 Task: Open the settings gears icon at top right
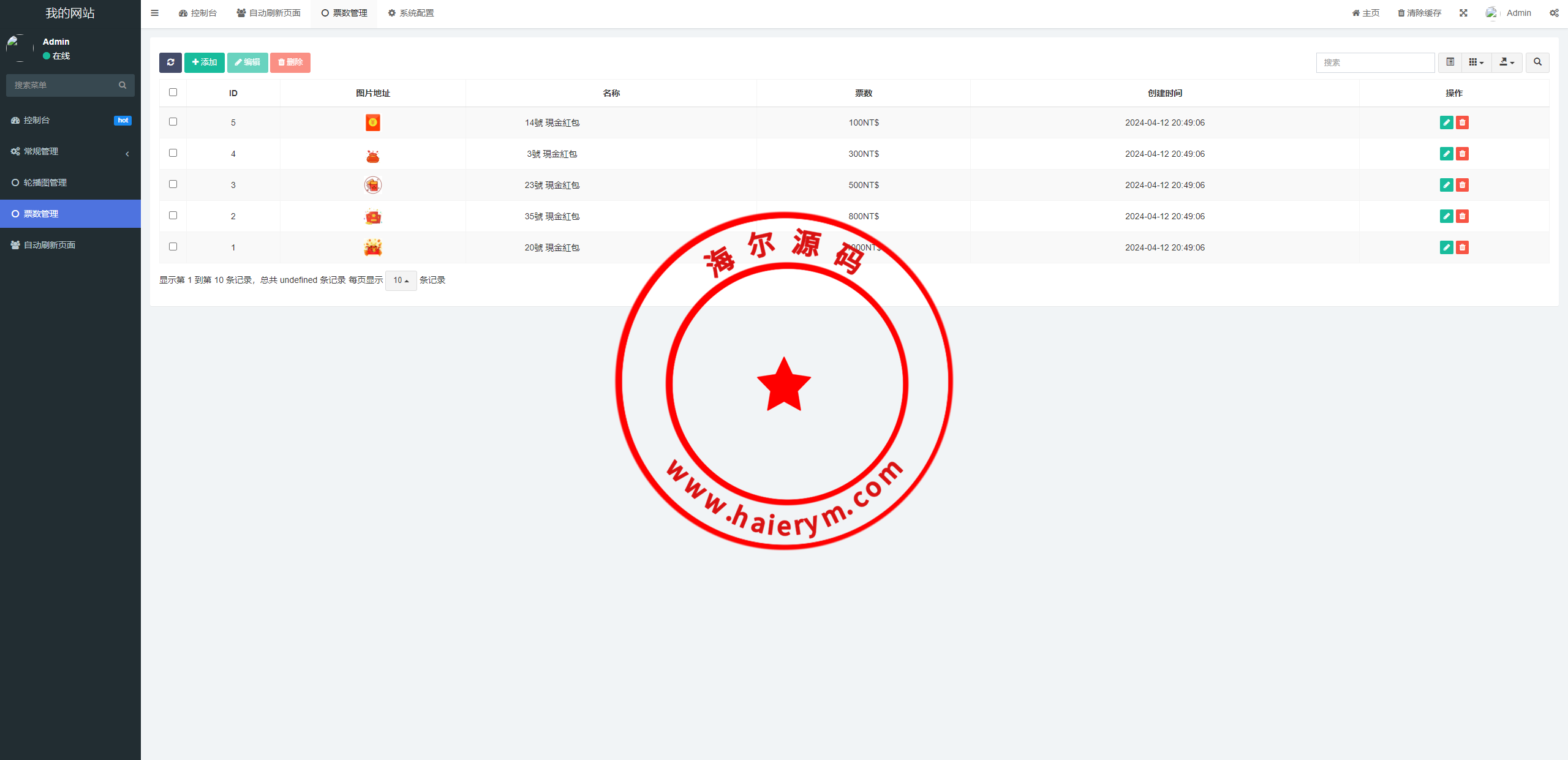pyautogui.click(x=1554, y=13)
